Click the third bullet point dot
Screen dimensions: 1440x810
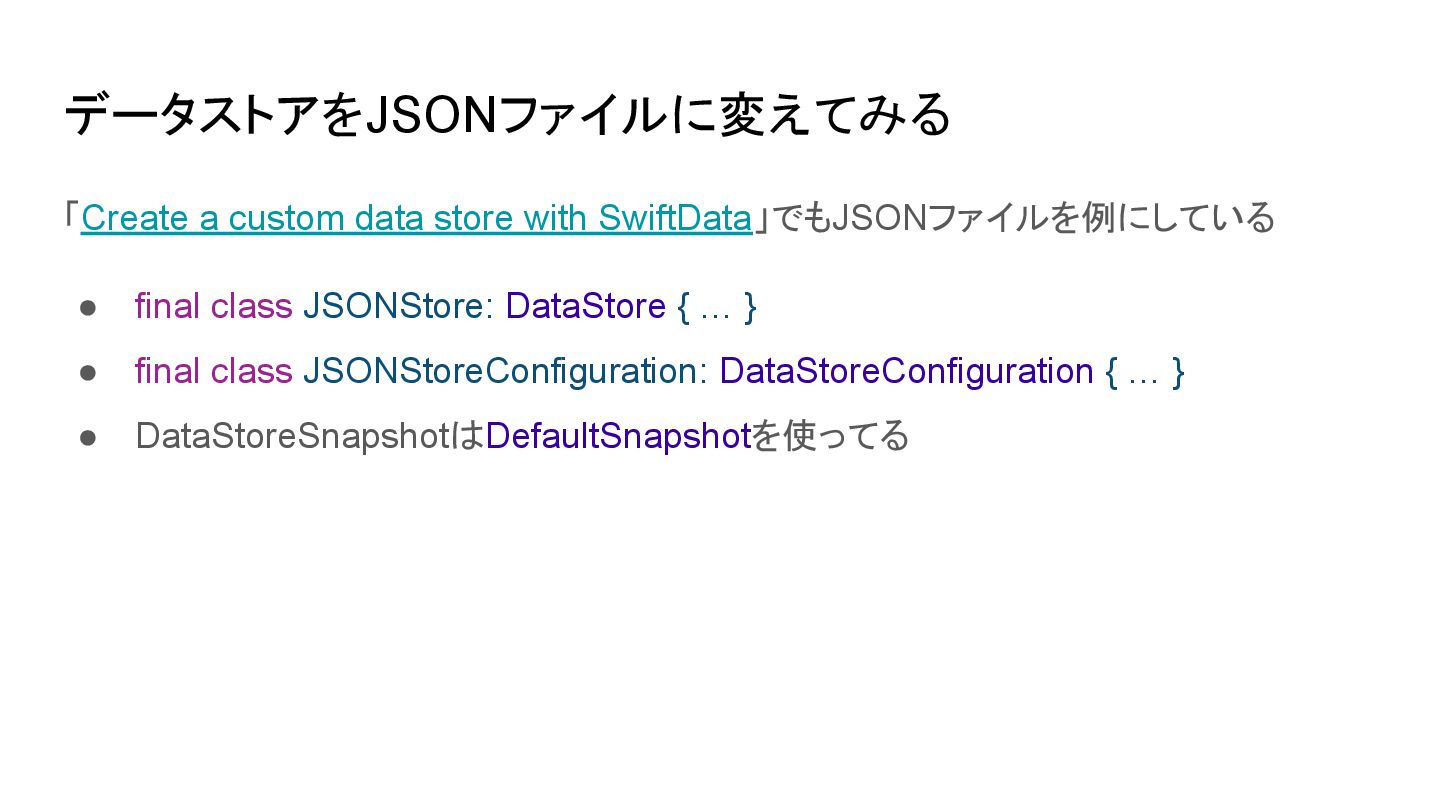88,437
